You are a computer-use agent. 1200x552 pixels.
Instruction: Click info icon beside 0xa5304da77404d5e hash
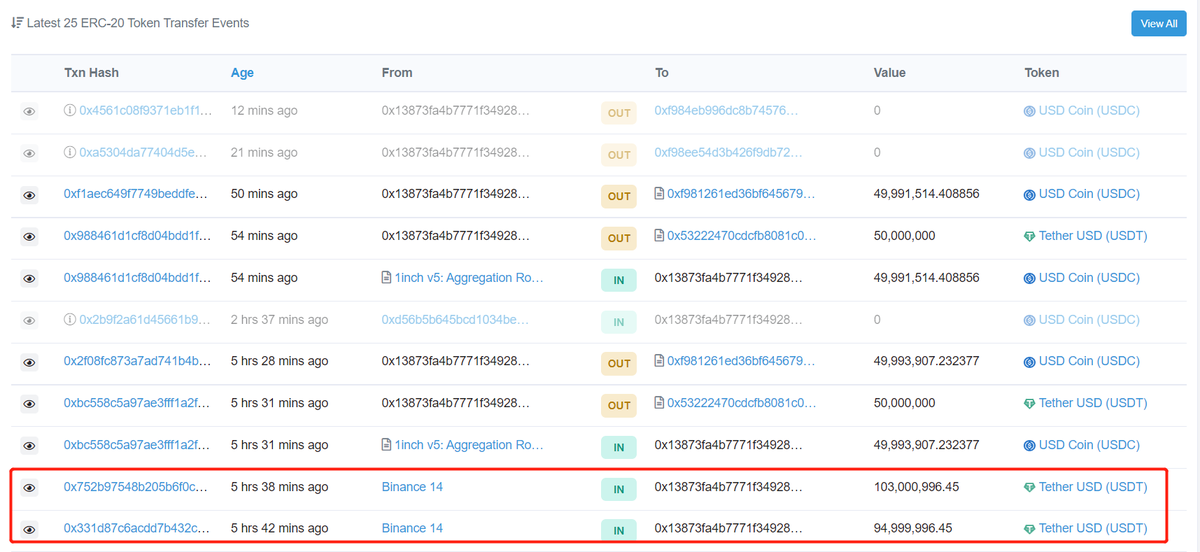pyautogui.click(x=70, y=153)
